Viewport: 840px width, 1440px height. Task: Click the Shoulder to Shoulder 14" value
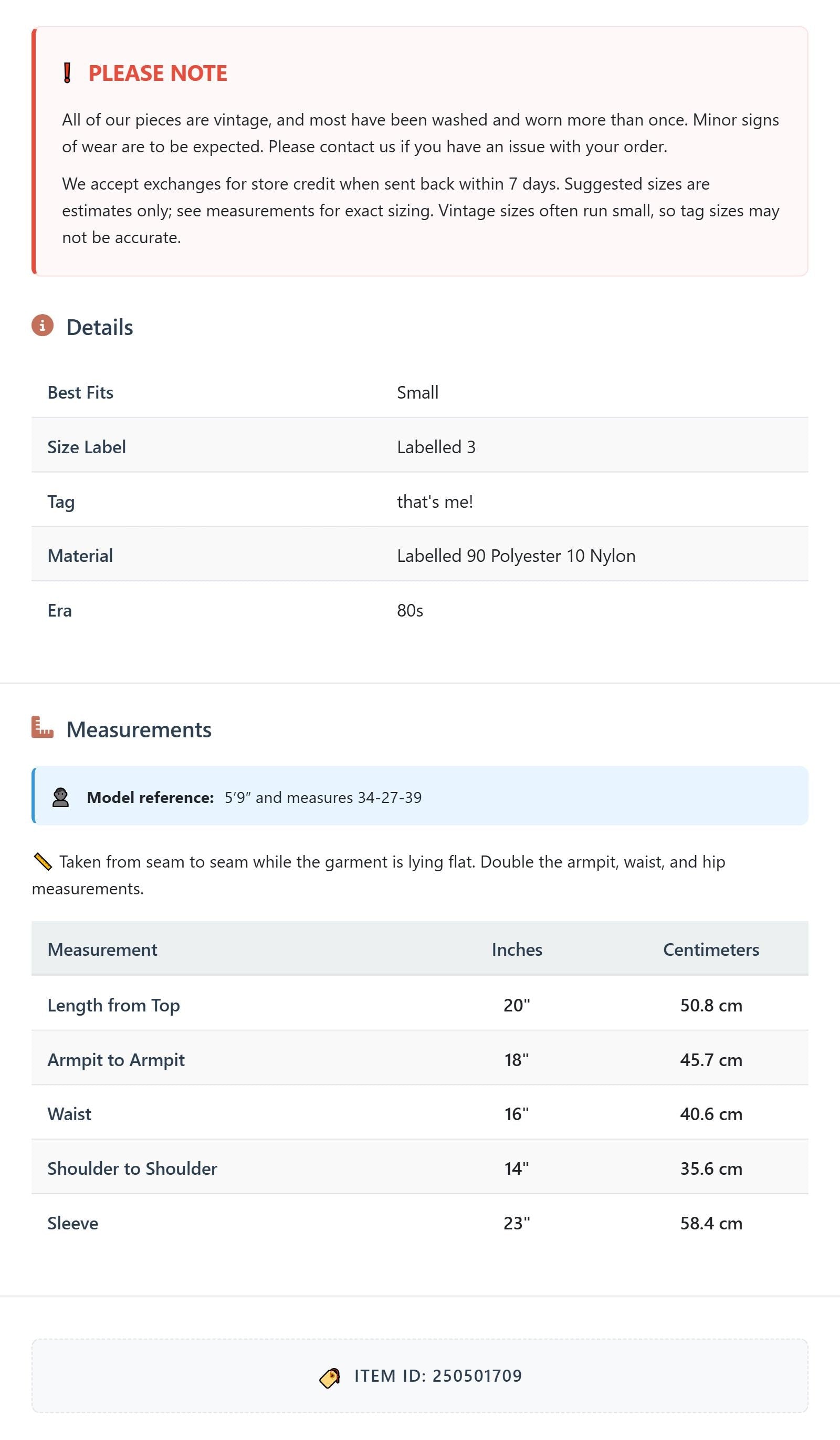click(517, 1168)
